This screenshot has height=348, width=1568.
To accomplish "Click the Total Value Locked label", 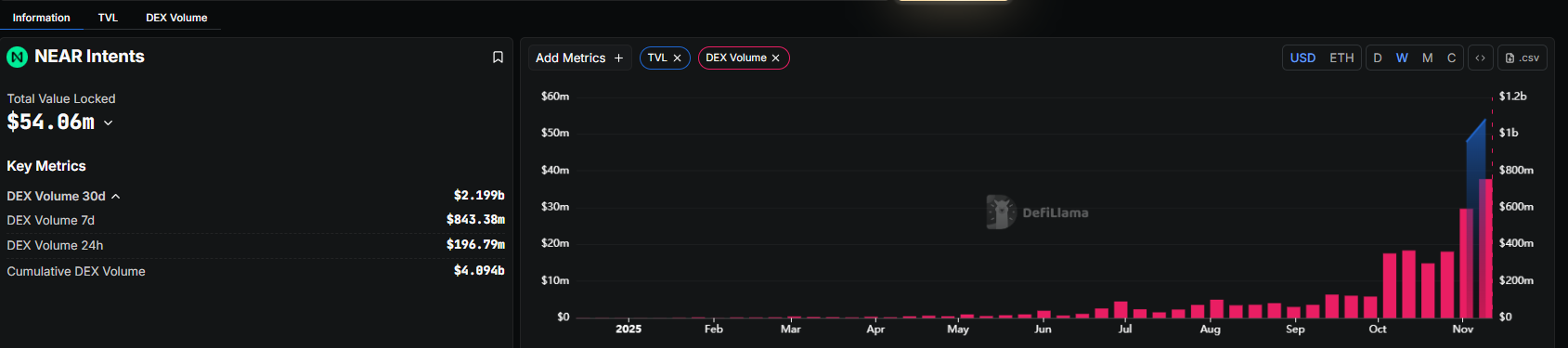I will pos(61,99).
